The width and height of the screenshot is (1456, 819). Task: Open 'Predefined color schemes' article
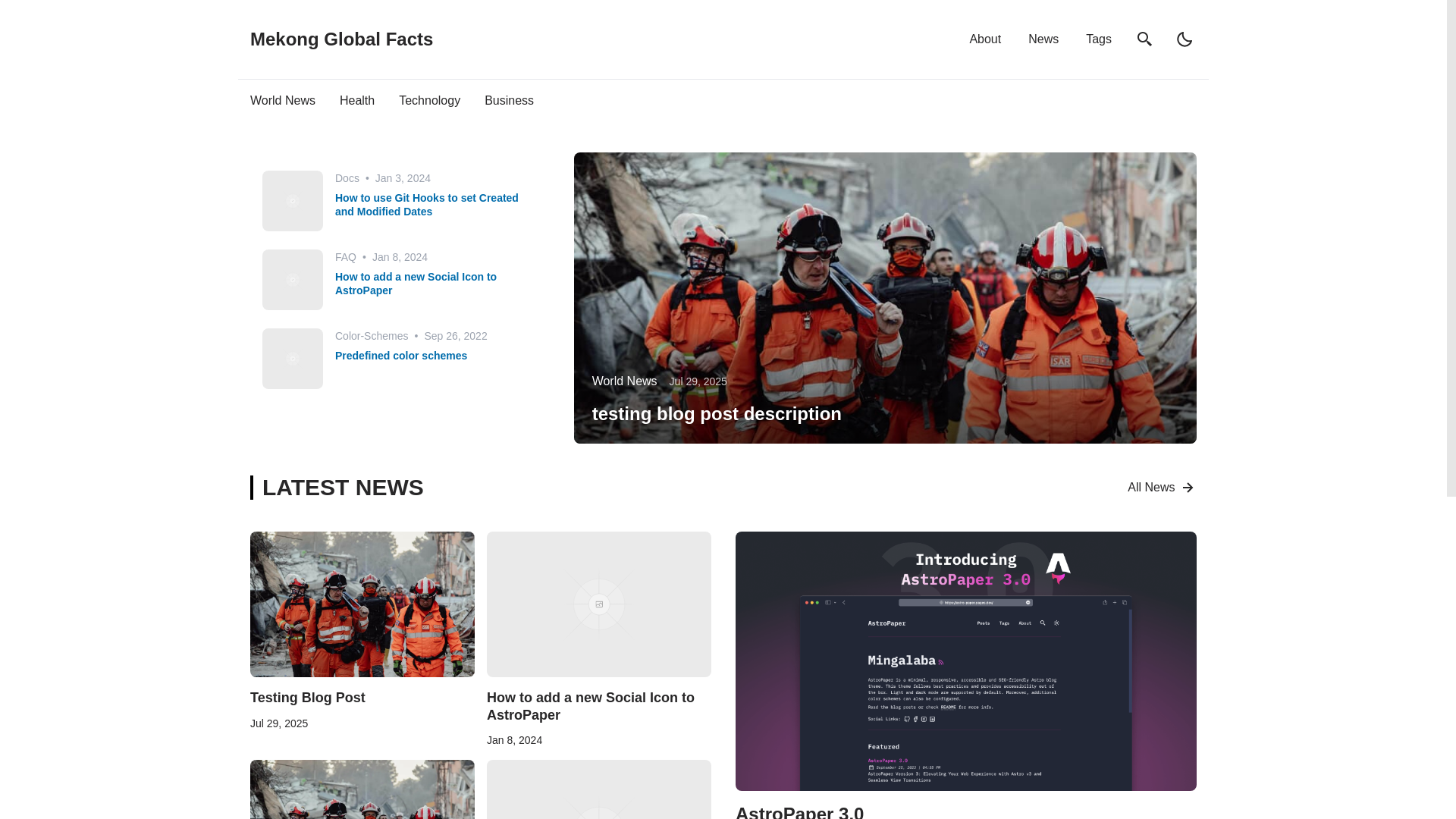[401, 356]
